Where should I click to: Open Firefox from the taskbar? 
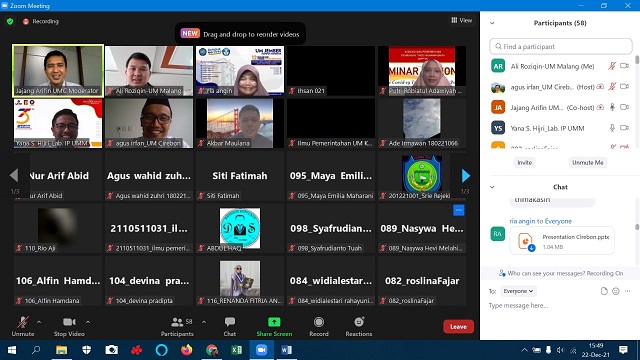(187, 350)
